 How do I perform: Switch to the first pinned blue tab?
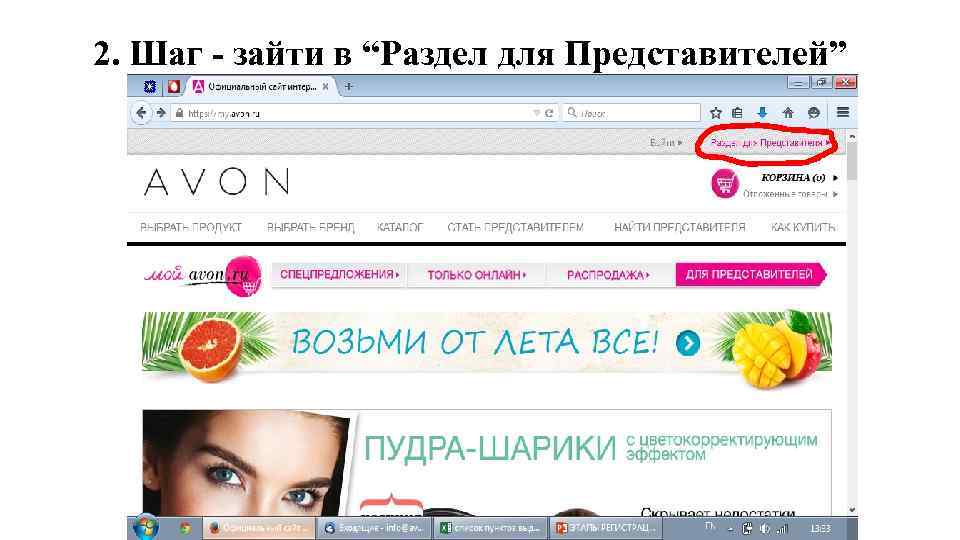coord(149,87)
